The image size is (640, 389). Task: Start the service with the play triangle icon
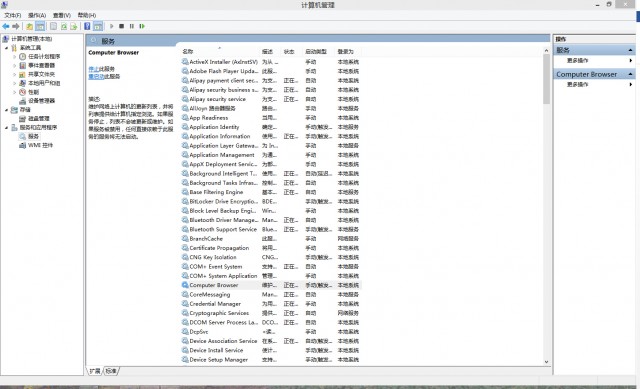click(x=111, y=26)
